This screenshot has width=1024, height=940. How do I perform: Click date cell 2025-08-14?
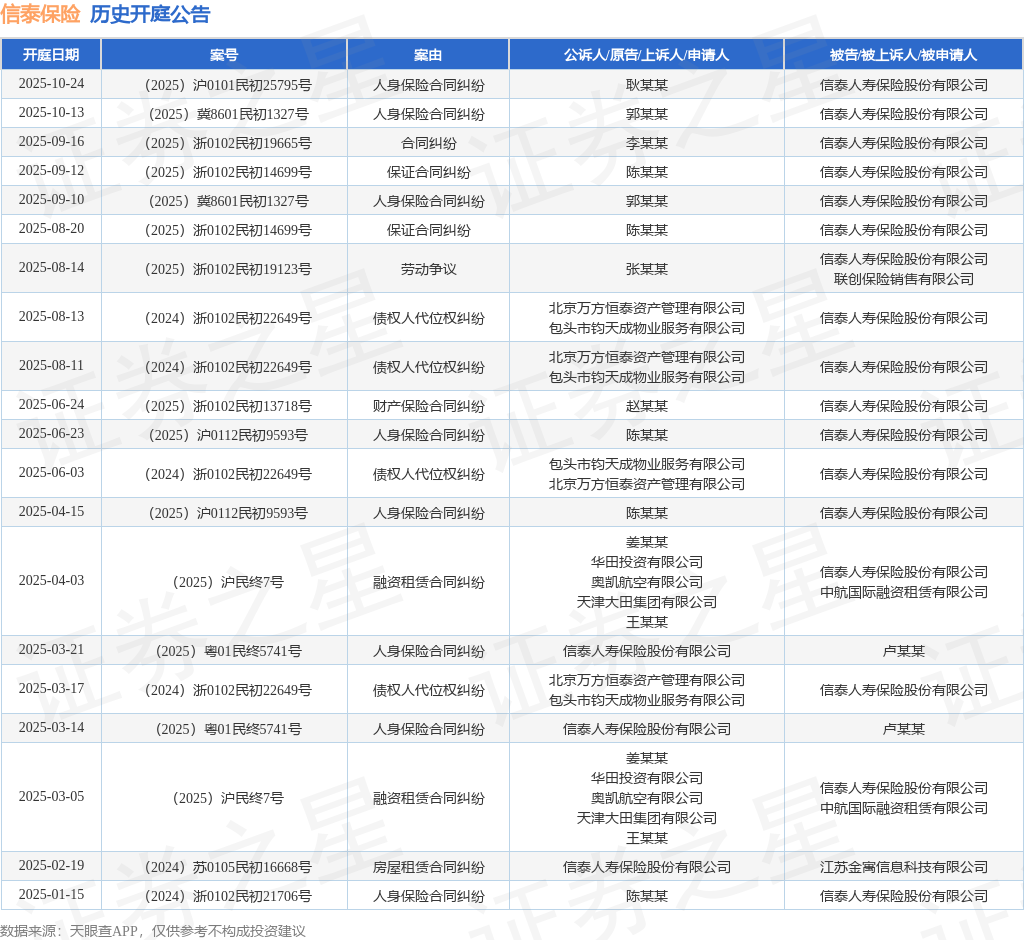[51, 267]
